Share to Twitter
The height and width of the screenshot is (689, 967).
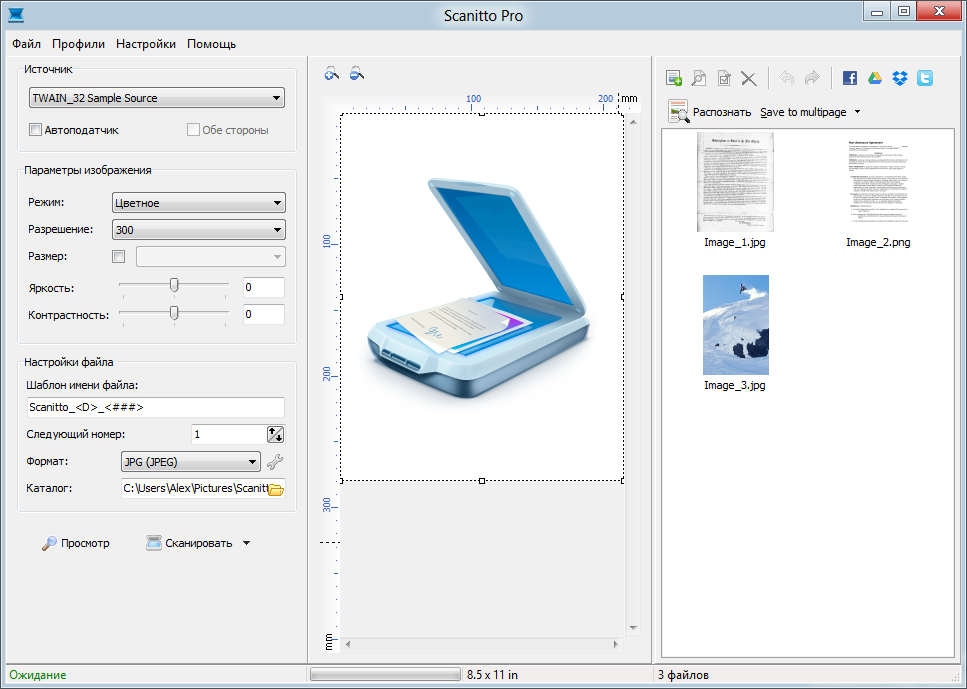coord(924,78)
